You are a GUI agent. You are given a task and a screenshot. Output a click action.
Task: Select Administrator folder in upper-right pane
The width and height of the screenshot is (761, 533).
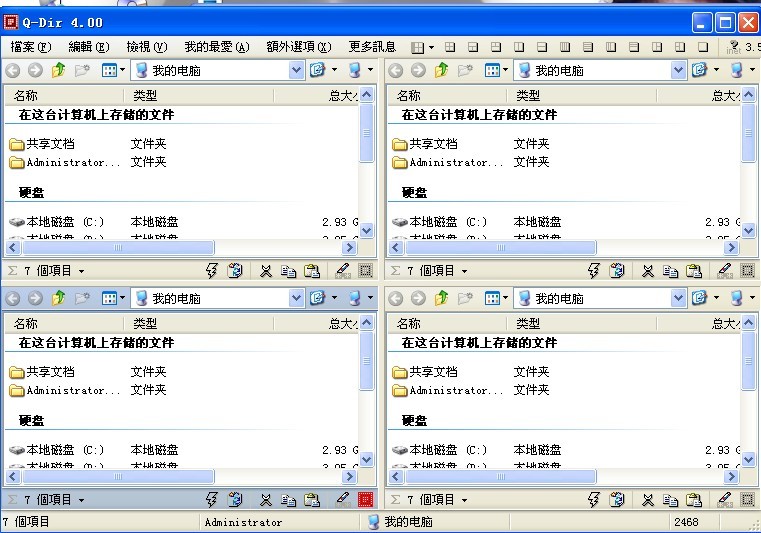tap(448, 162)
